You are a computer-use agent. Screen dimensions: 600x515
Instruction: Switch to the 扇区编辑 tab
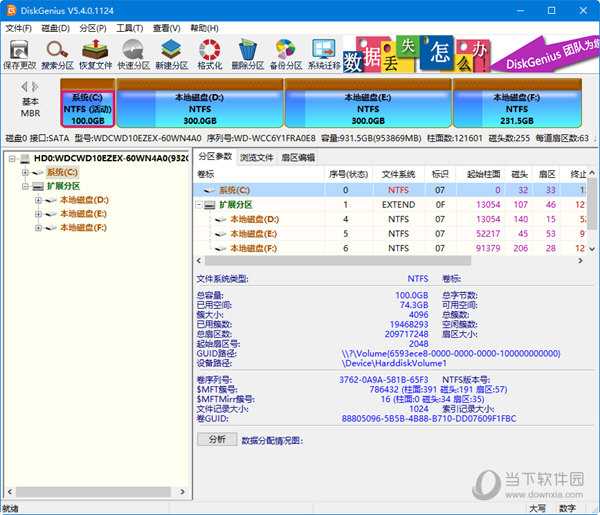(x=297, y=157)
